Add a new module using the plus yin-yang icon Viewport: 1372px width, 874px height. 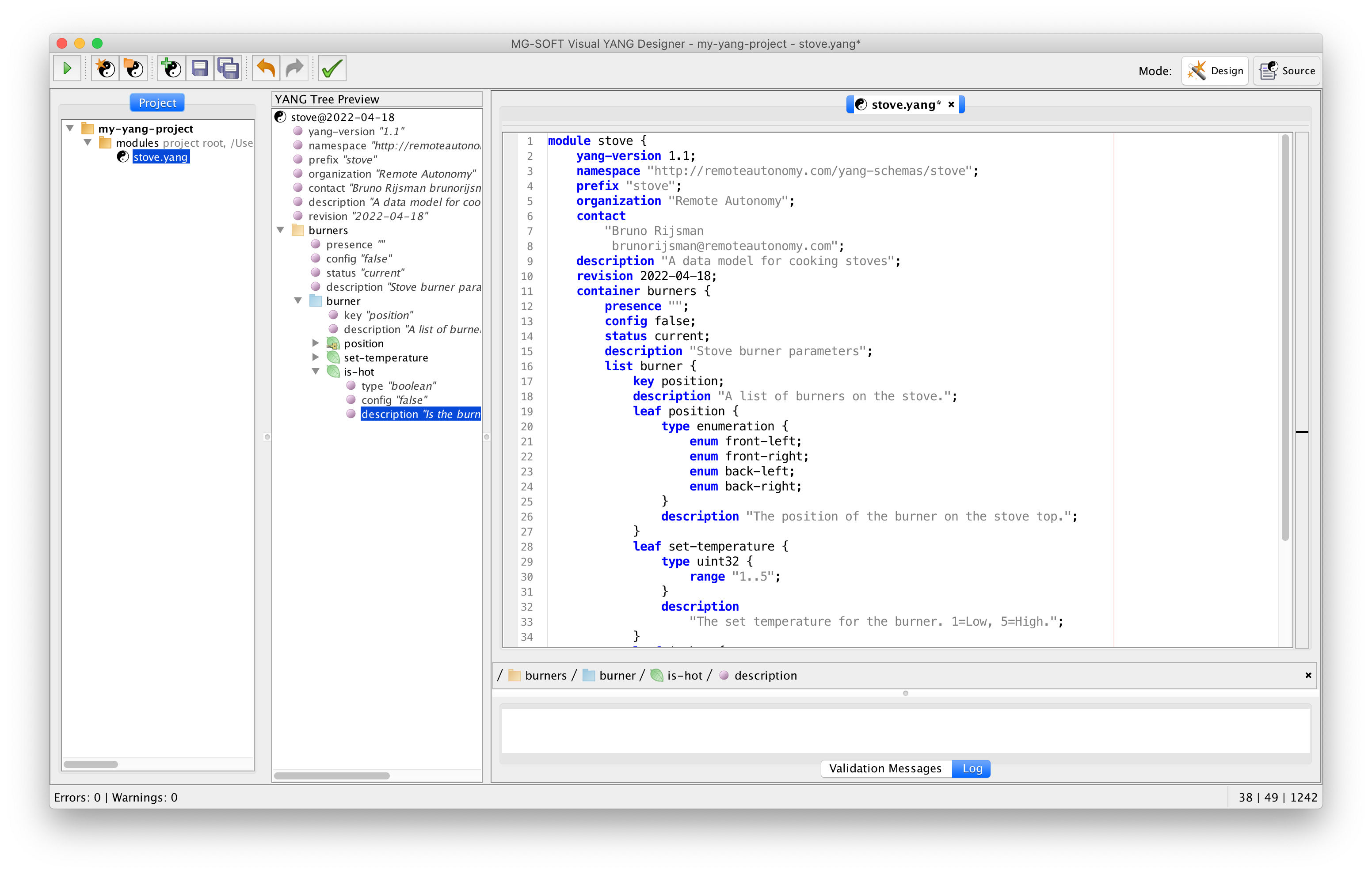click(x=170, y=68)
